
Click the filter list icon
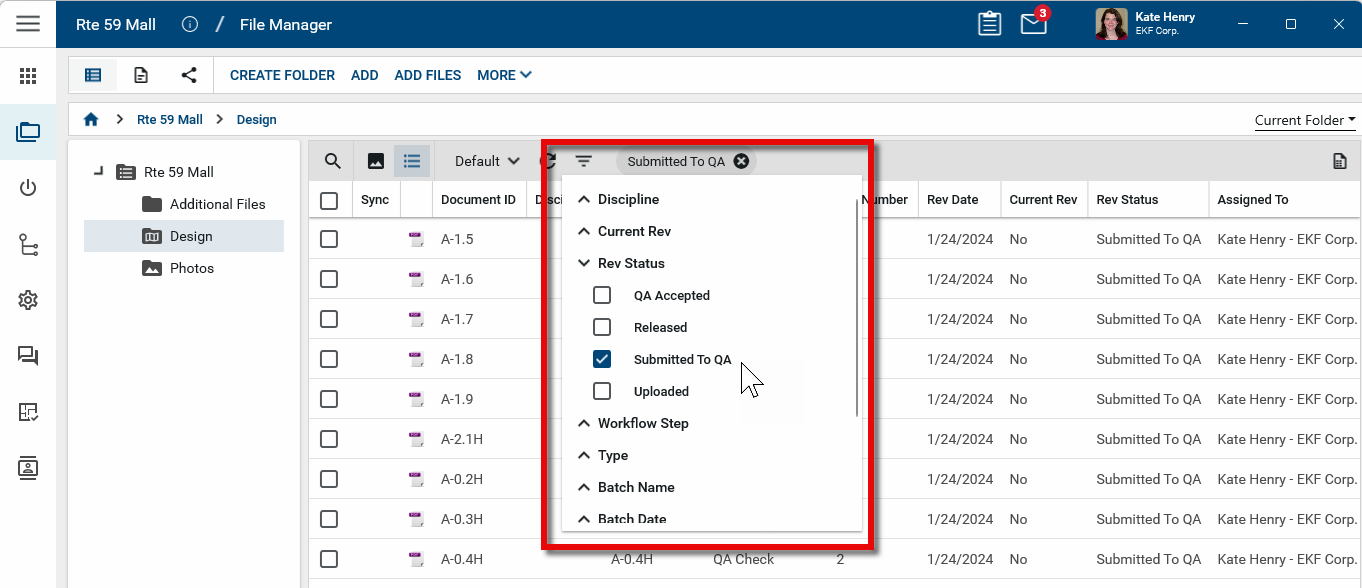(584, 161)
